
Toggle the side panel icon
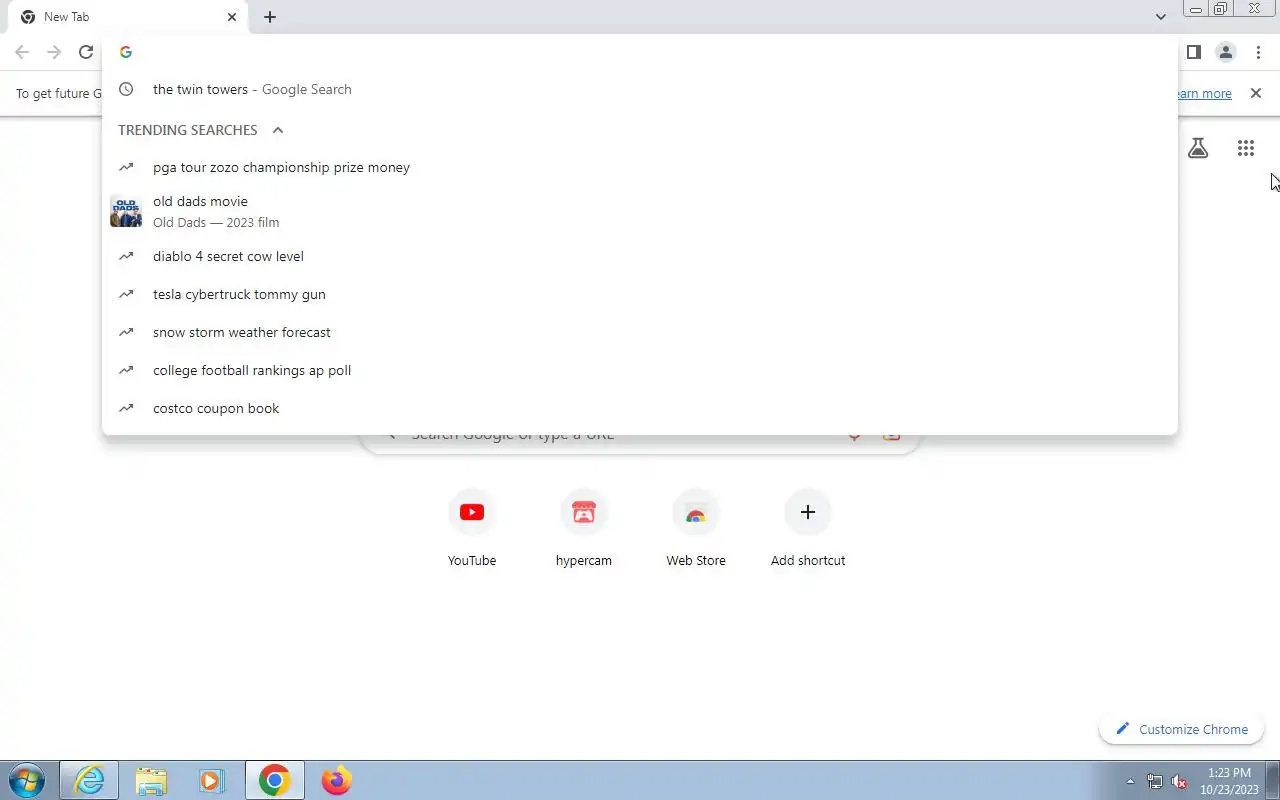click(x=1193, y=52)
